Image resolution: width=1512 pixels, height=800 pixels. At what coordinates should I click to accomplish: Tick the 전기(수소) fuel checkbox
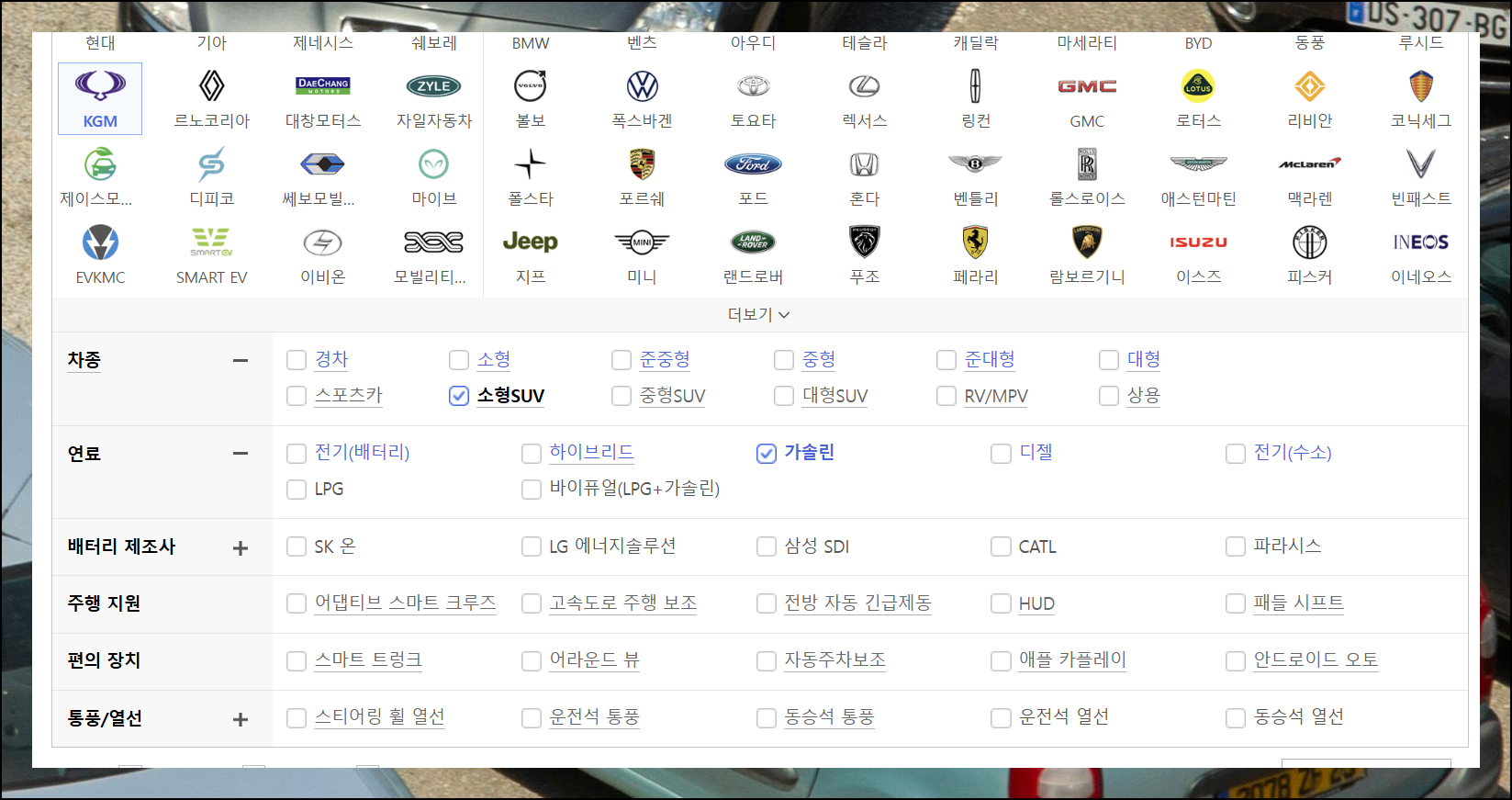[1237, 453]
